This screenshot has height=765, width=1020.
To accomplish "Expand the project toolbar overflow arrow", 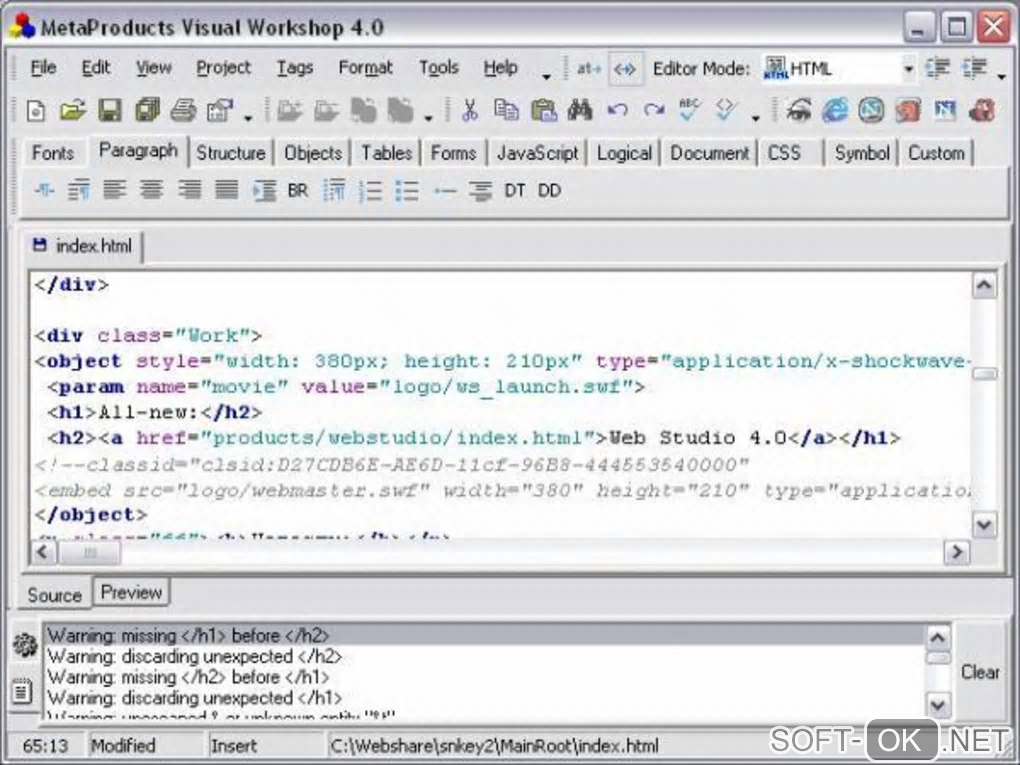I will pos(428,118).
